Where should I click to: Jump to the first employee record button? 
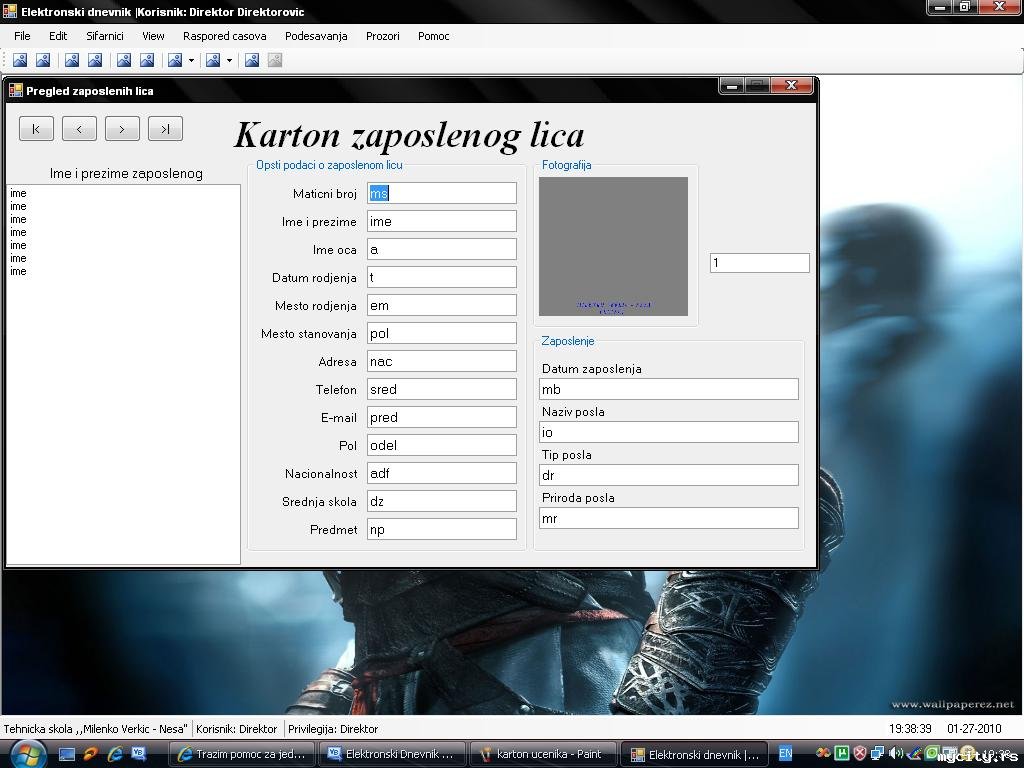[x=36, y=128]
